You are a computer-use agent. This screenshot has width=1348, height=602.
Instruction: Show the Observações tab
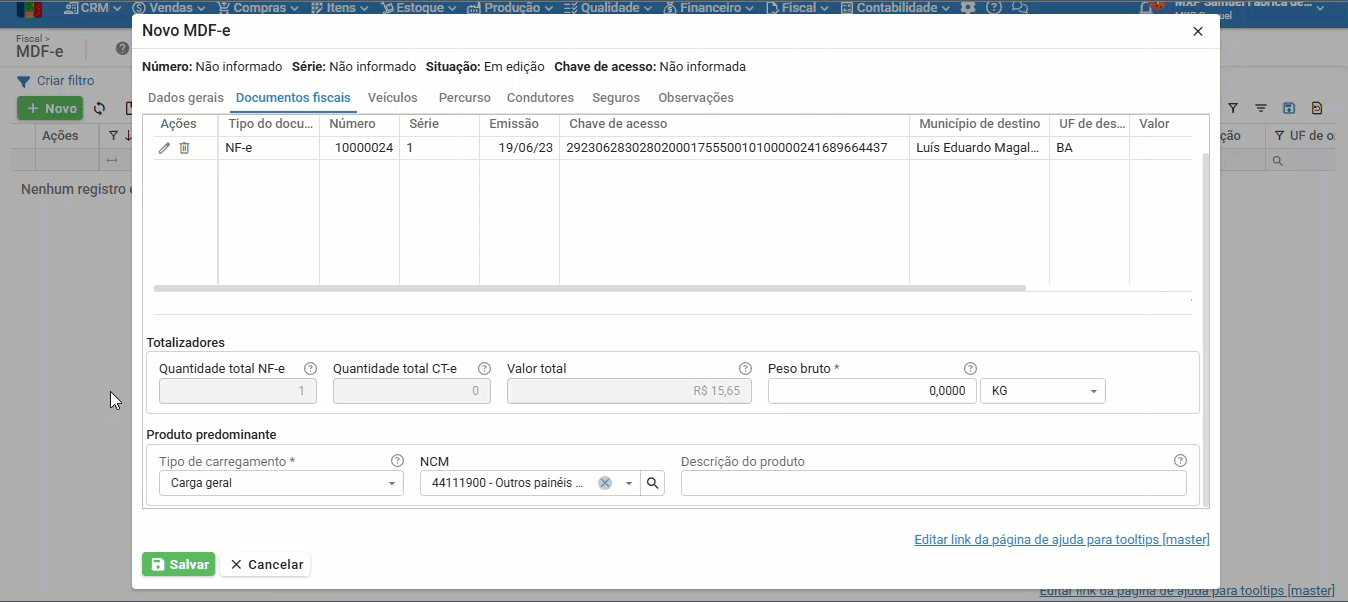[696, 98]
